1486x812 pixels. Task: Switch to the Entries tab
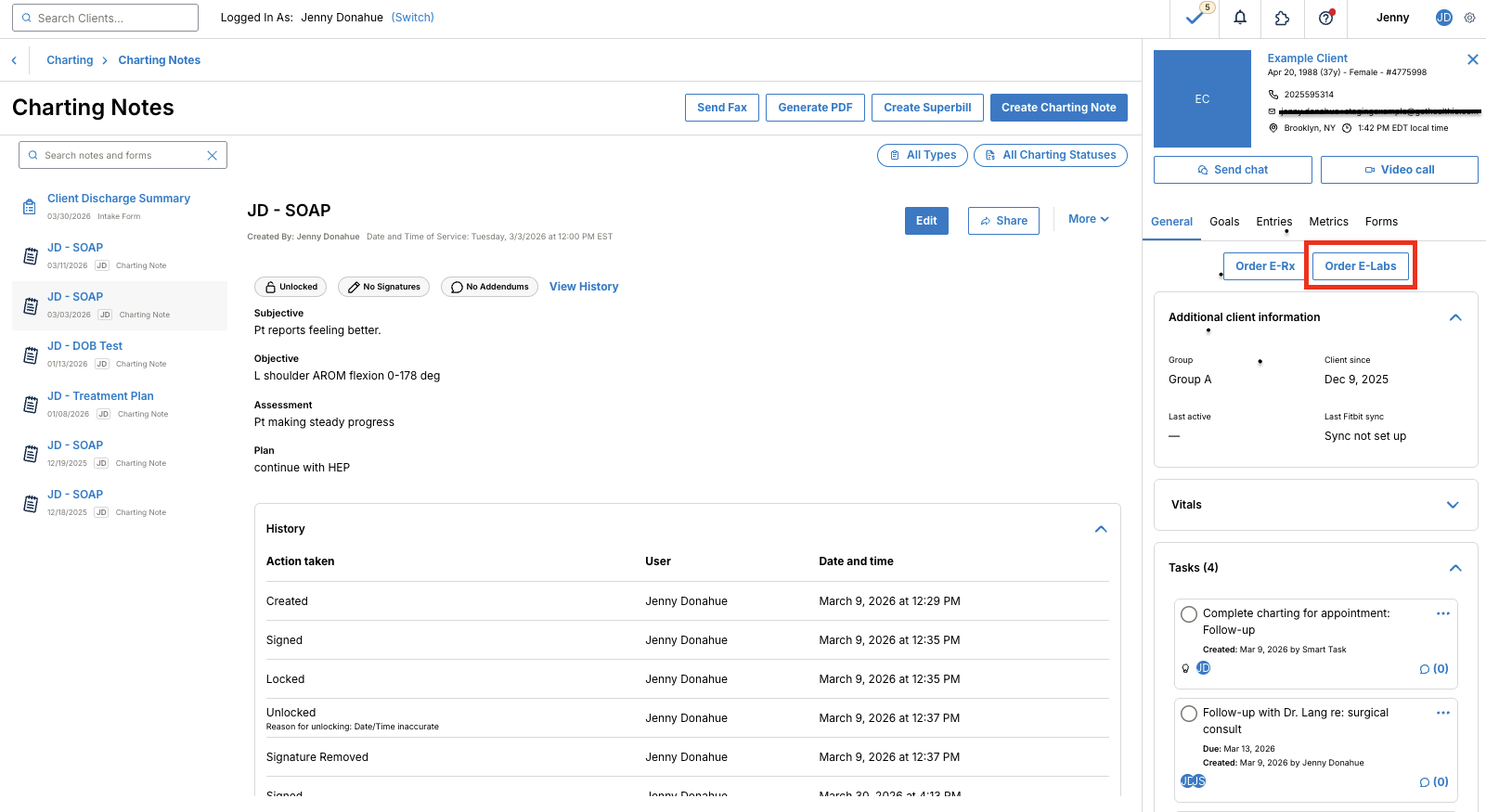point(1274,222)
